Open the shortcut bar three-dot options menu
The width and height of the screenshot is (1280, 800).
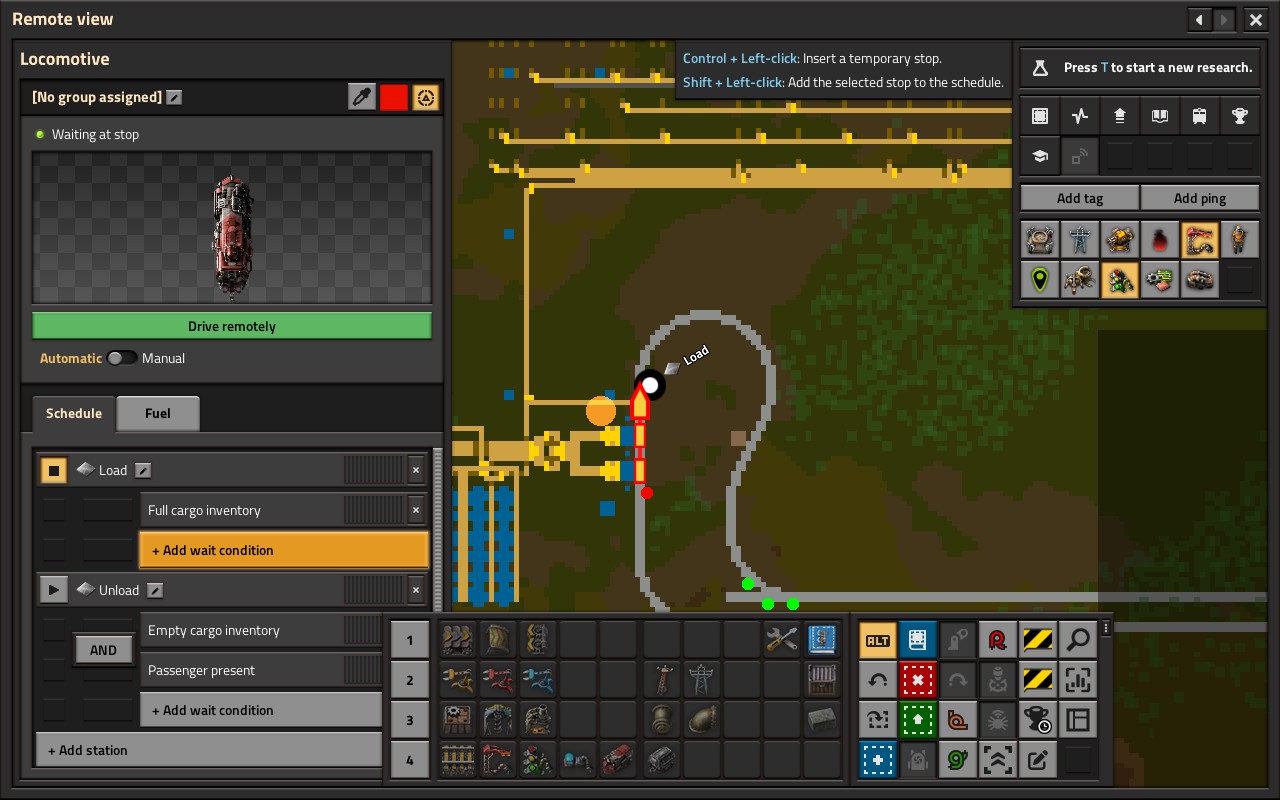1106,628
